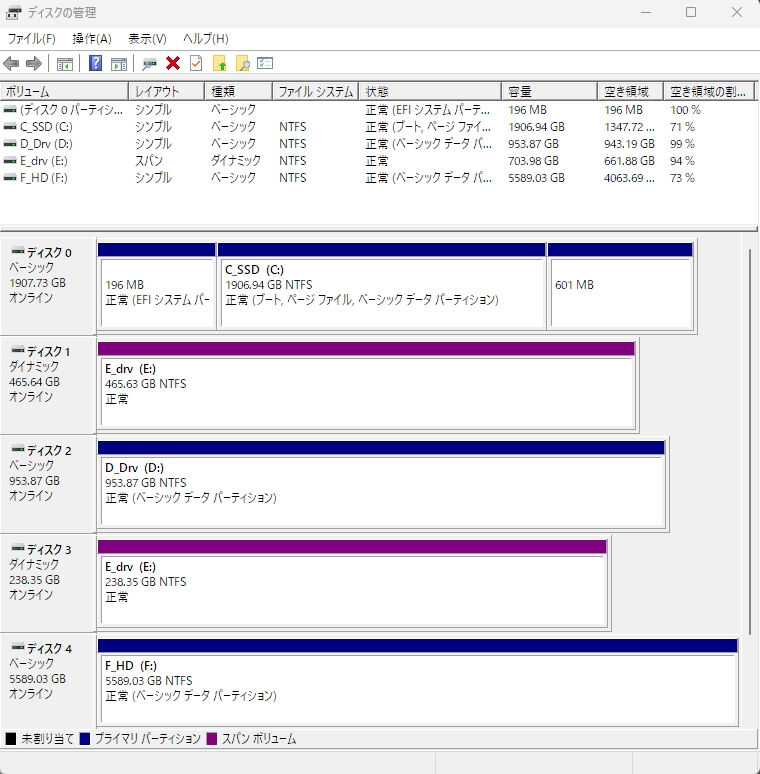This screenshot has width=760, height=774.
Task: Click the 73 % free percentage cell
Action: (682, 178)
